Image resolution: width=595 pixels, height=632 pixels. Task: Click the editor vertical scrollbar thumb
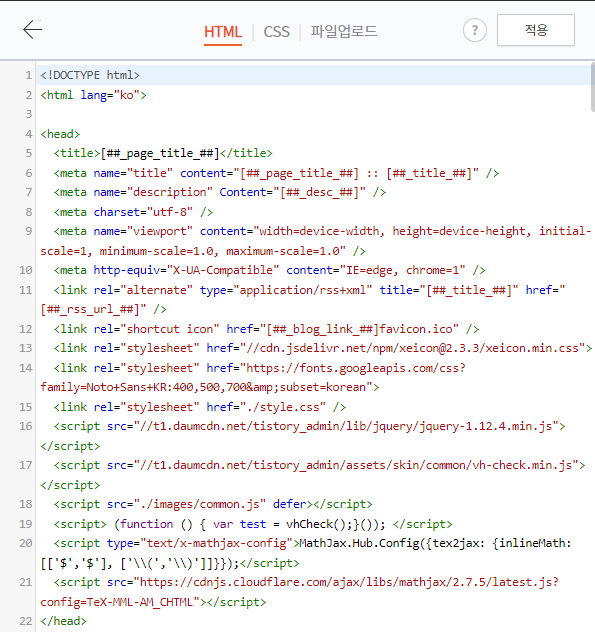(x=592, y=87)
